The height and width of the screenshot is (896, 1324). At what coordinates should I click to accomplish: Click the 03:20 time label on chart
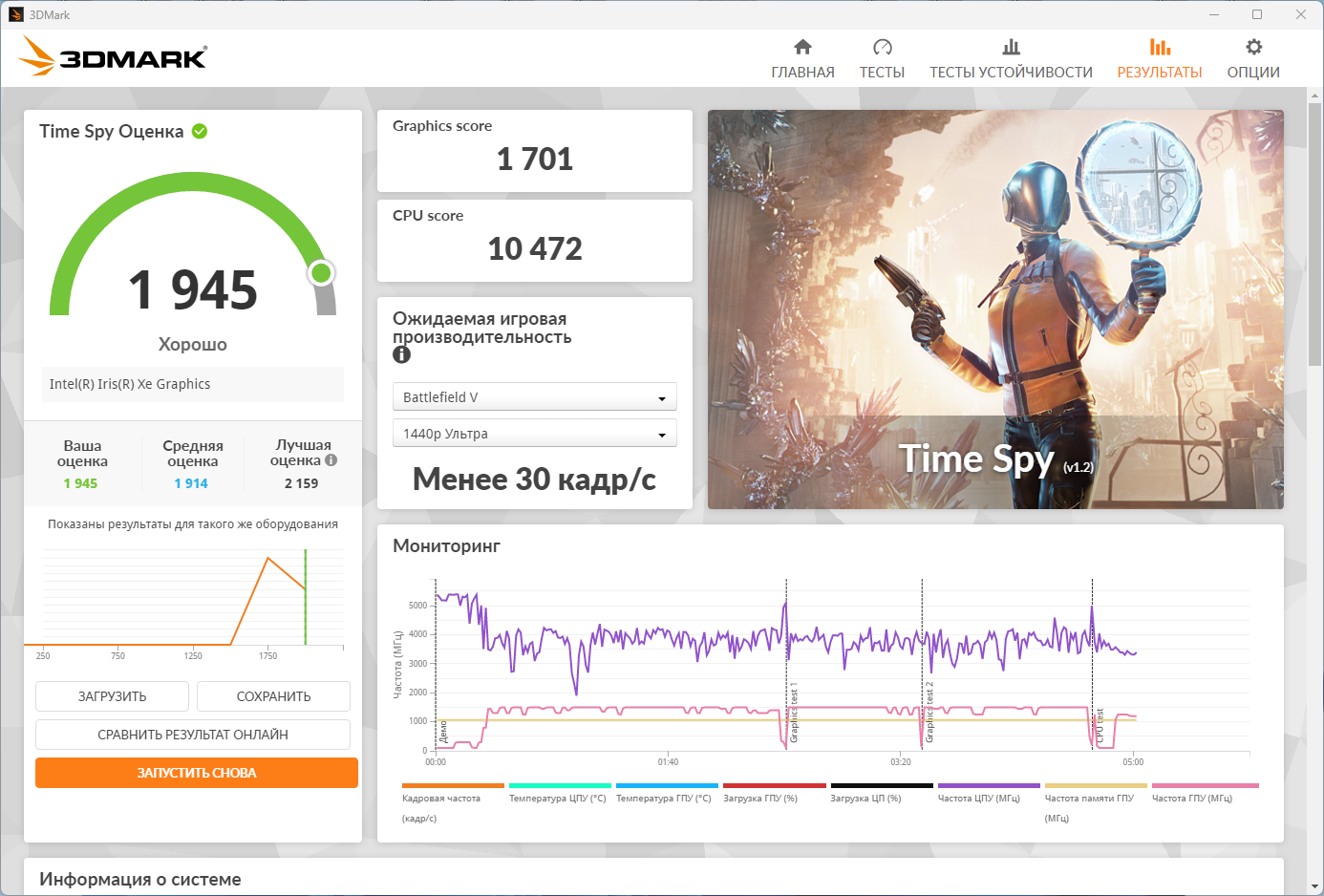[901, 761]
